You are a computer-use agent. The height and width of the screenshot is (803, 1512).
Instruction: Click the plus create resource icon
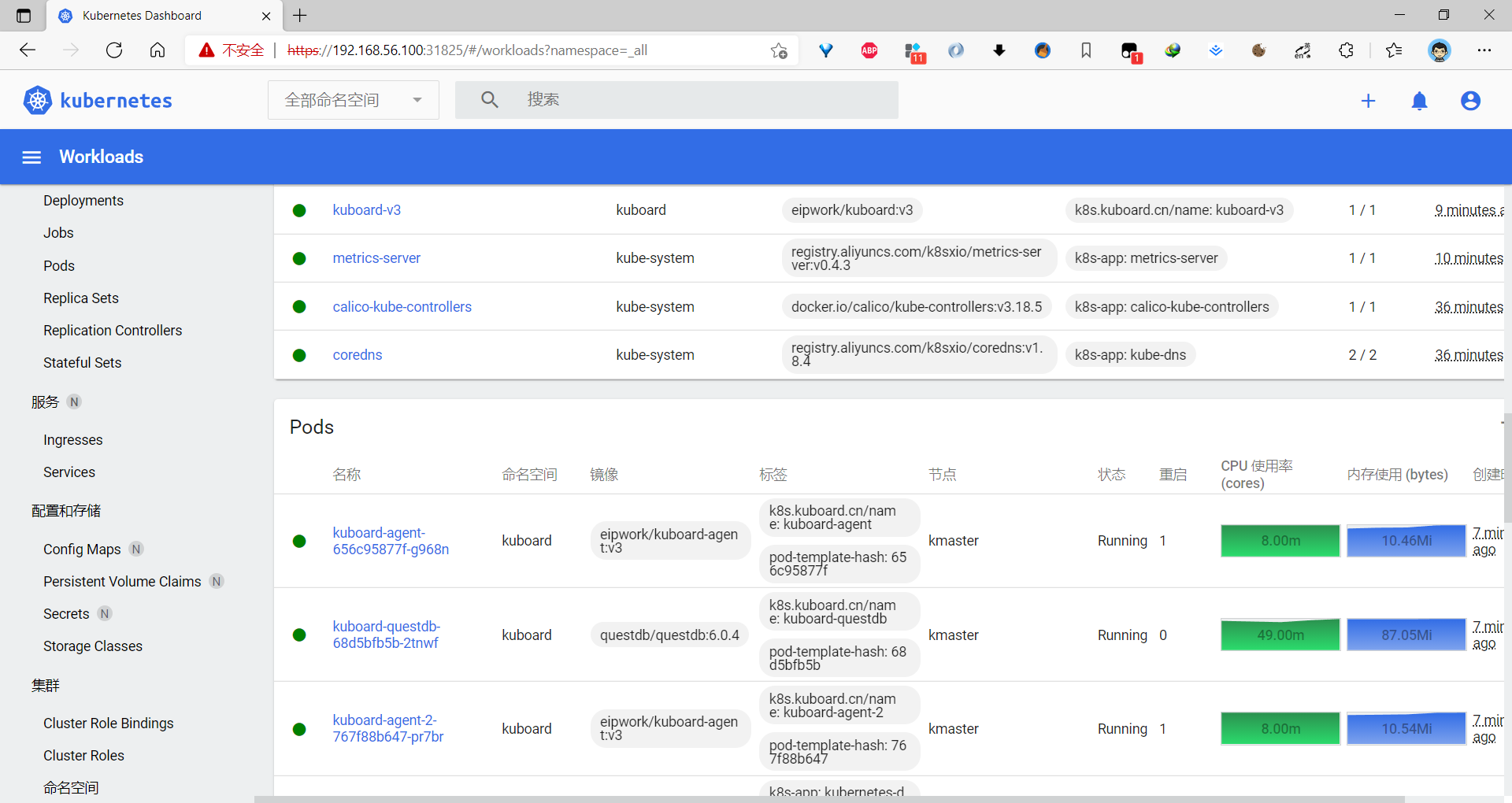point(1369,101)
